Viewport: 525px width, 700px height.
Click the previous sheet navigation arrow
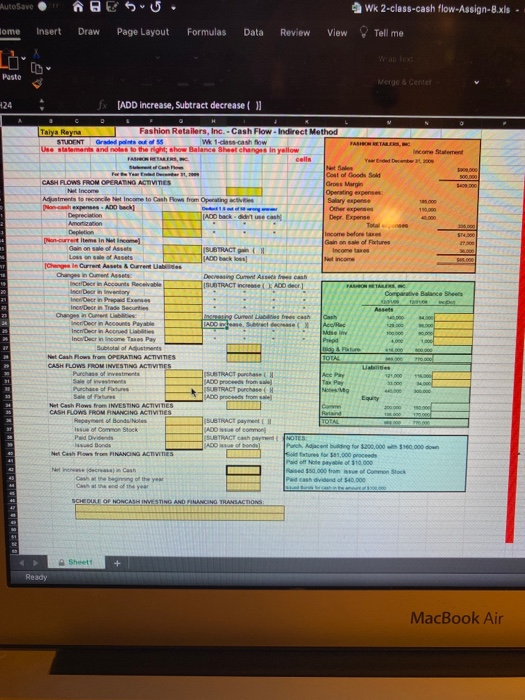pos(21,562)
